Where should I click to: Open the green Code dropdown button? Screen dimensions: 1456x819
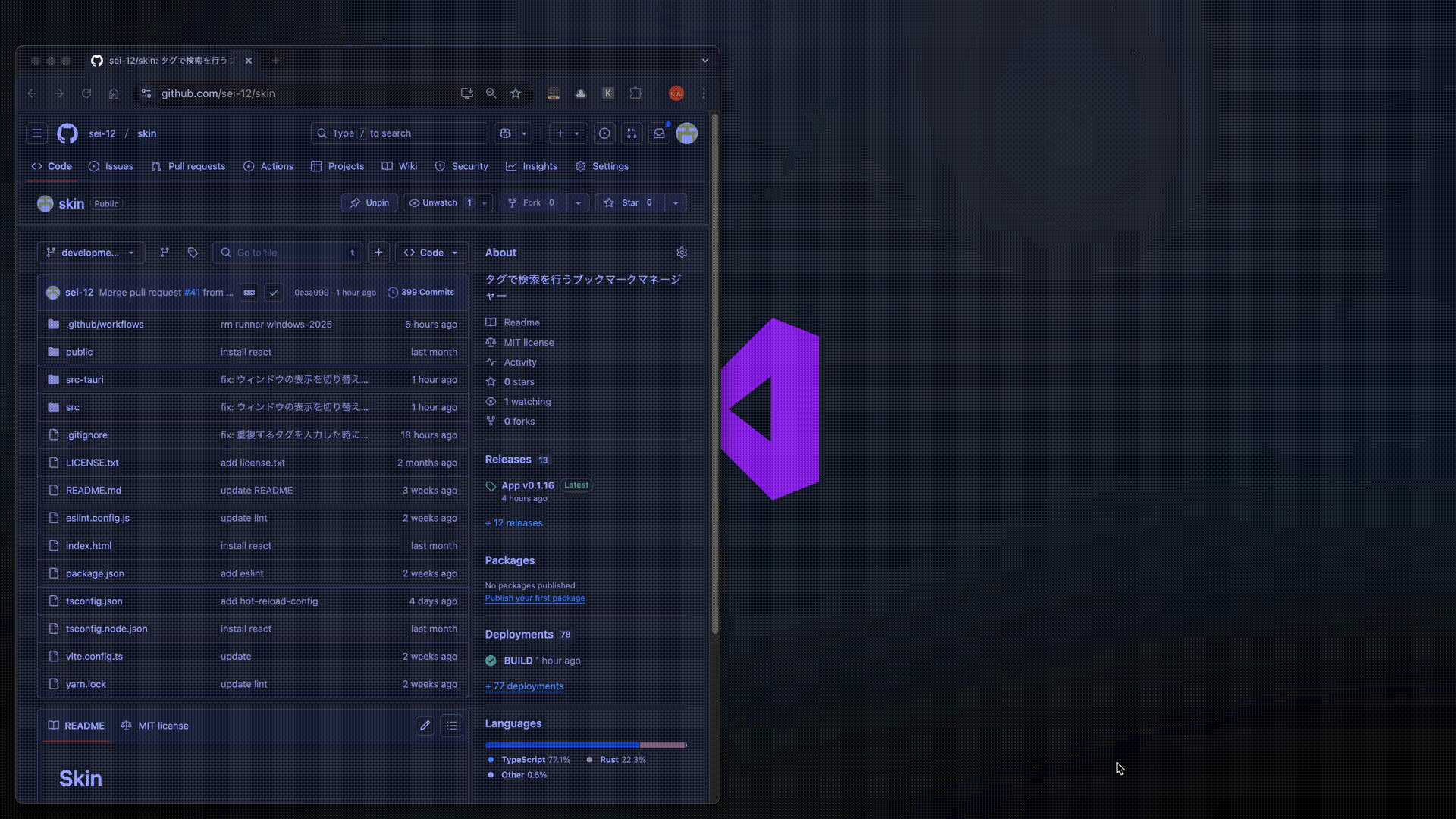click(431, 253)
